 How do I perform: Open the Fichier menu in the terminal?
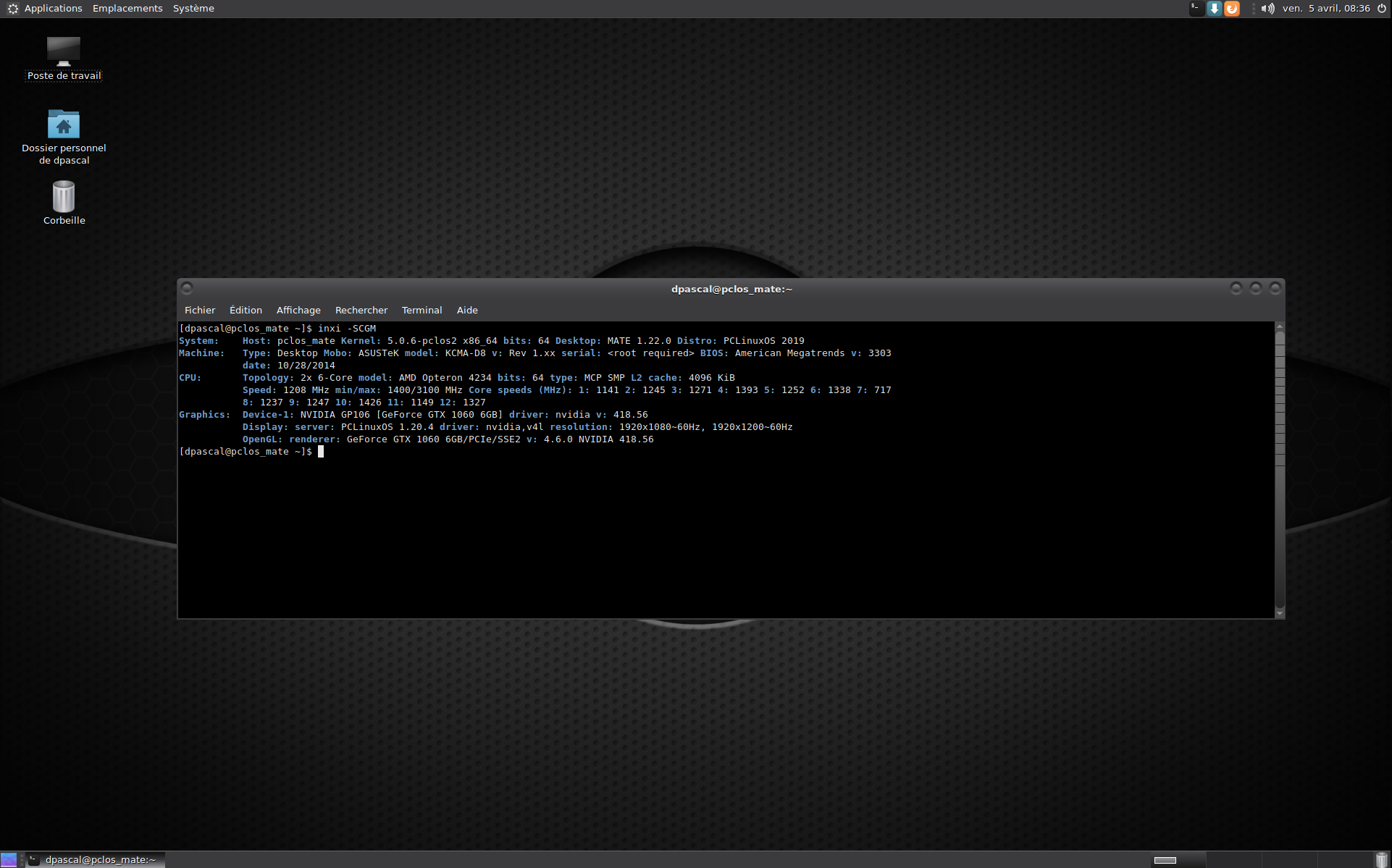(x=200, y=310)
